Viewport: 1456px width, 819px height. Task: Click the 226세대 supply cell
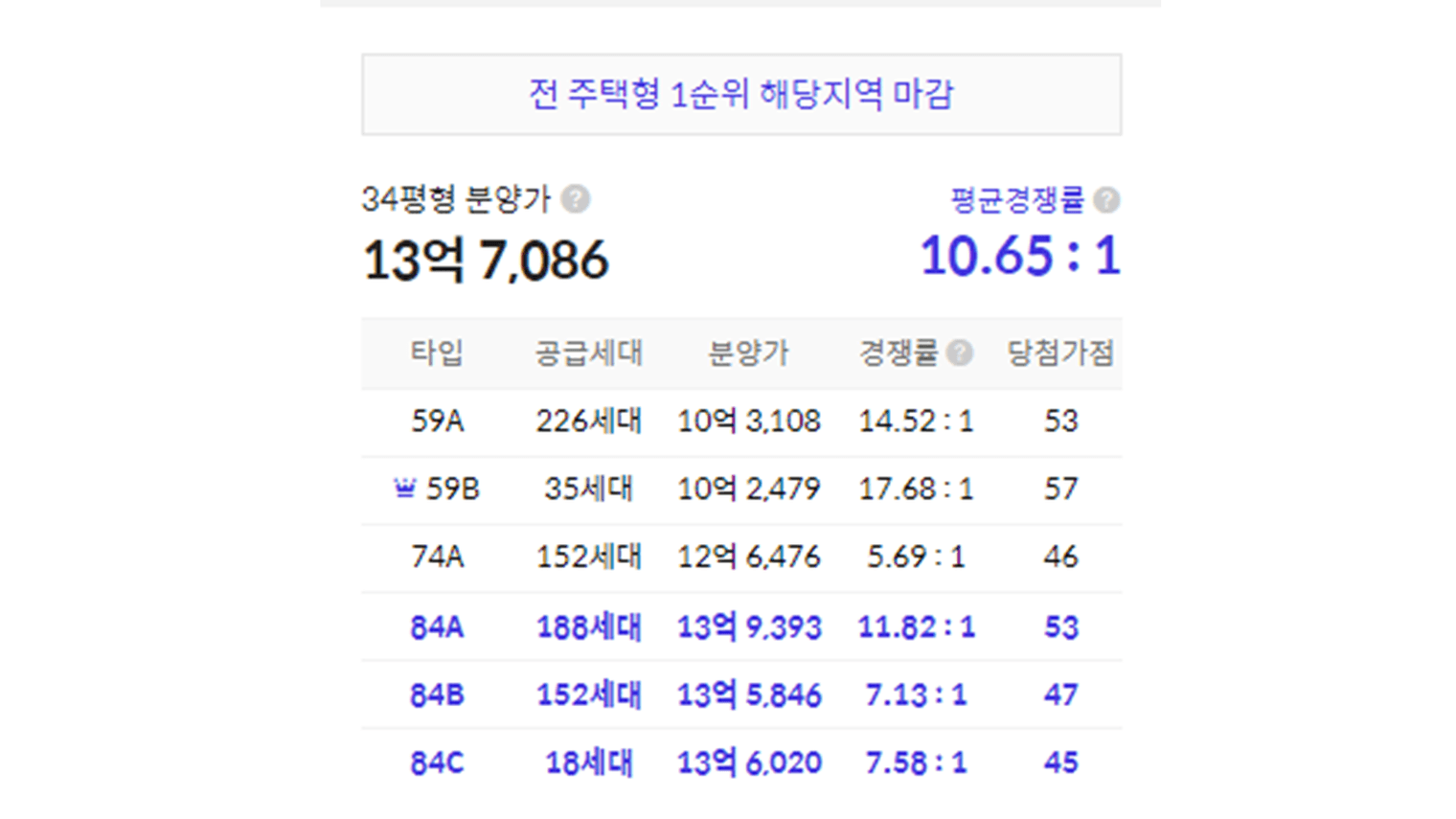pos(588,421)
